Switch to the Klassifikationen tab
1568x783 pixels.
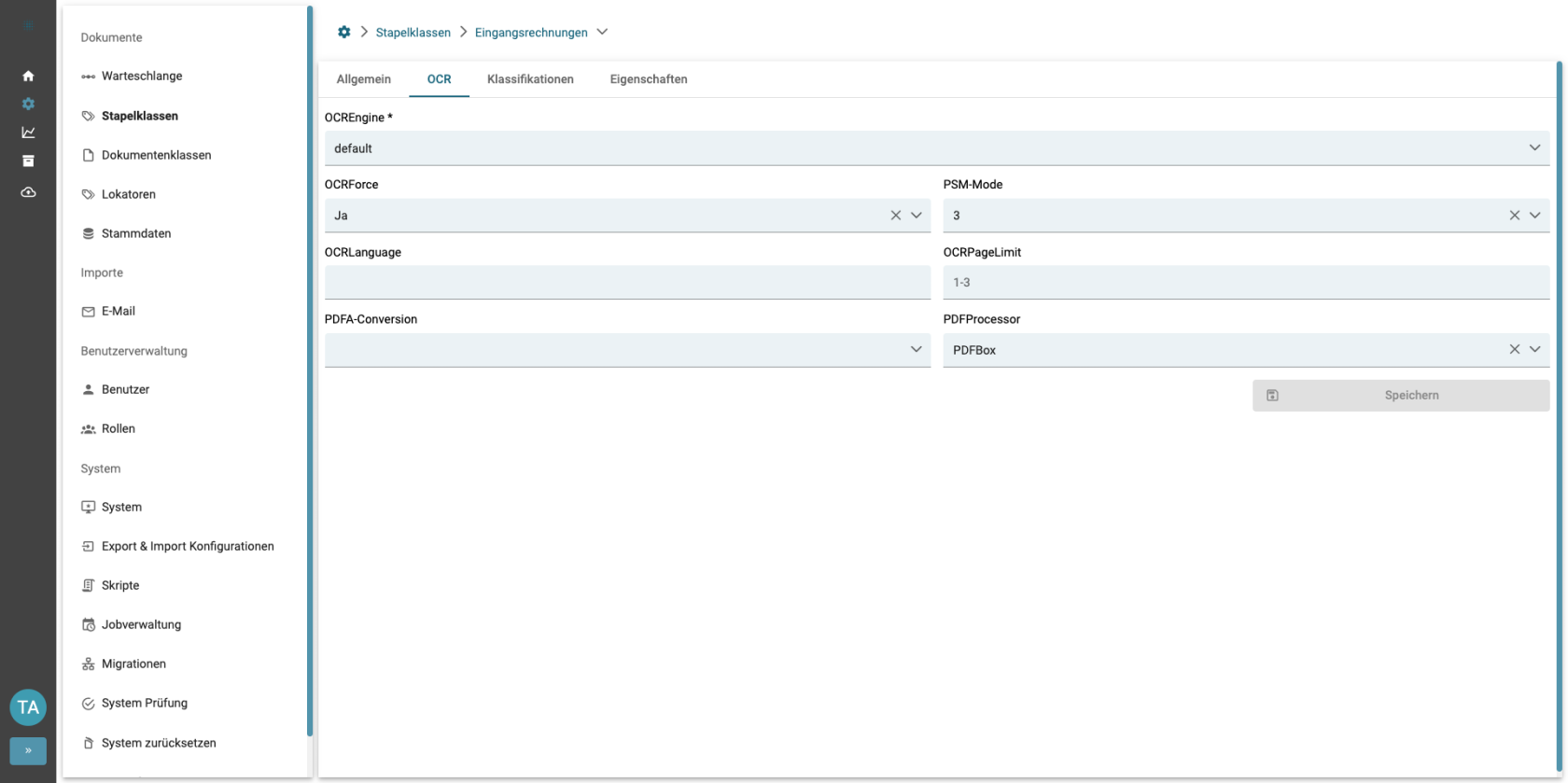pos(530,79)
